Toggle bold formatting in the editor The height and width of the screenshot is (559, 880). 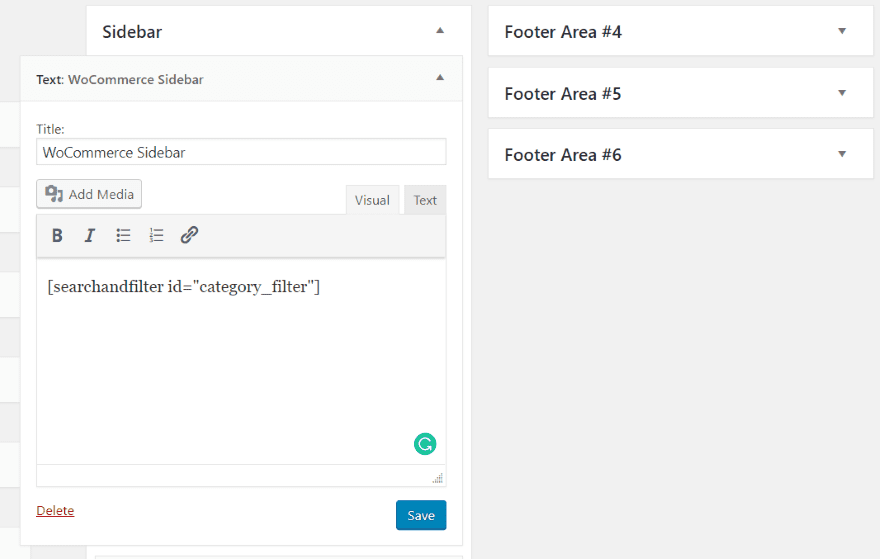(57, 236)
